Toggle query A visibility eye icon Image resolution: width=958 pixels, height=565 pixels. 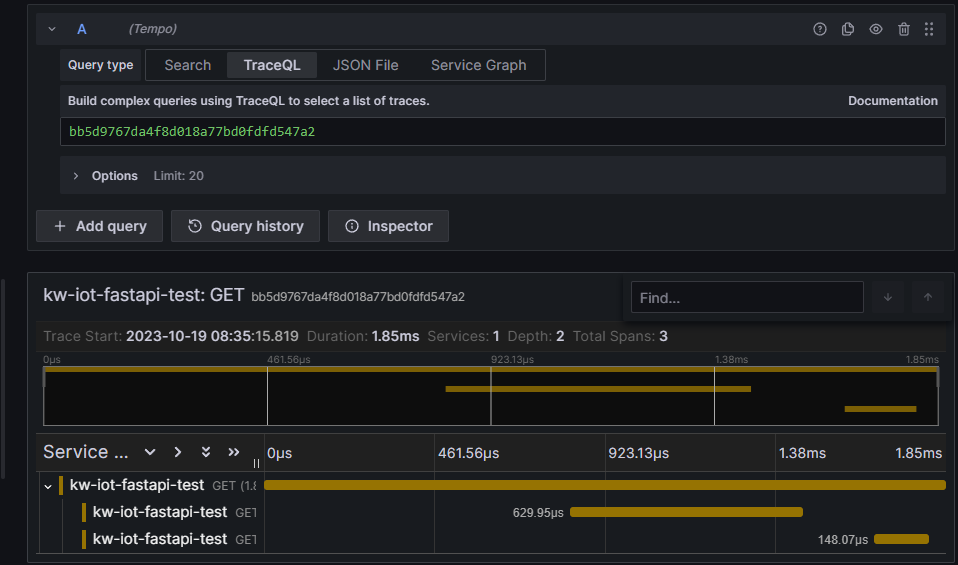[876, 29]
